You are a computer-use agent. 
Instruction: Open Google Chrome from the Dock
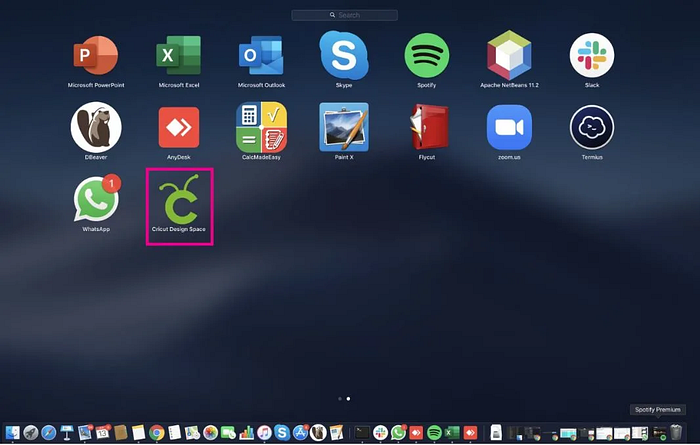click(x=156, y=433)
